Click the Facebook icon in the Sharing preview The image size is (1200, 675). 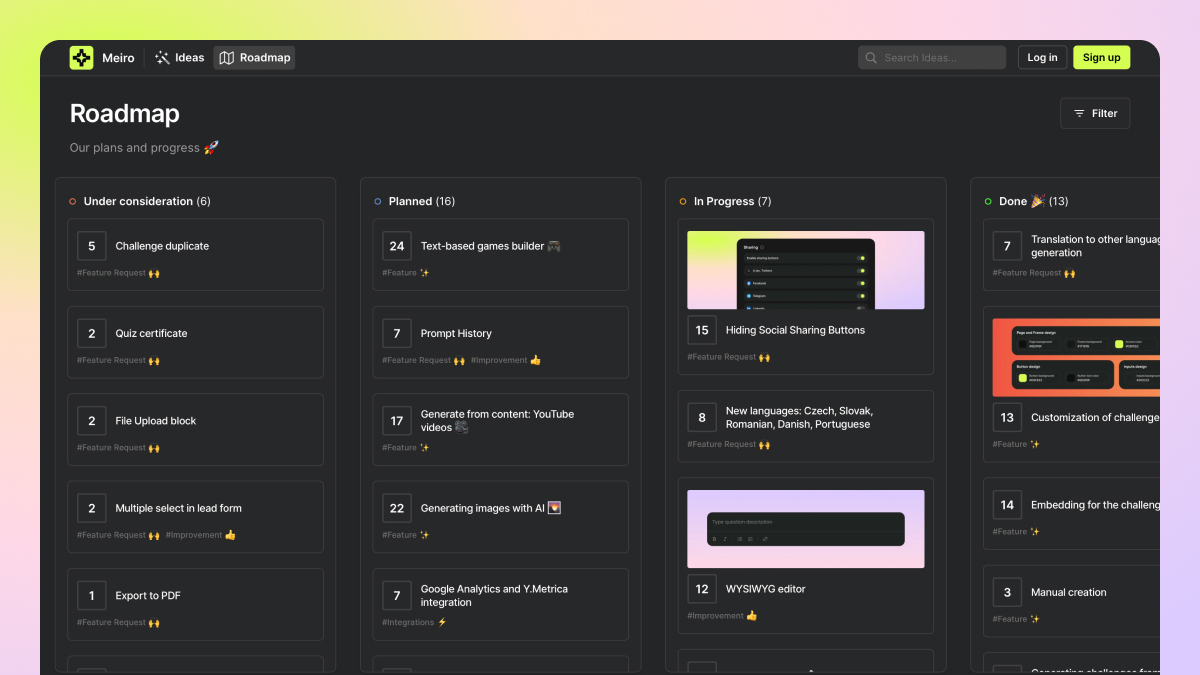click(748, 283)
